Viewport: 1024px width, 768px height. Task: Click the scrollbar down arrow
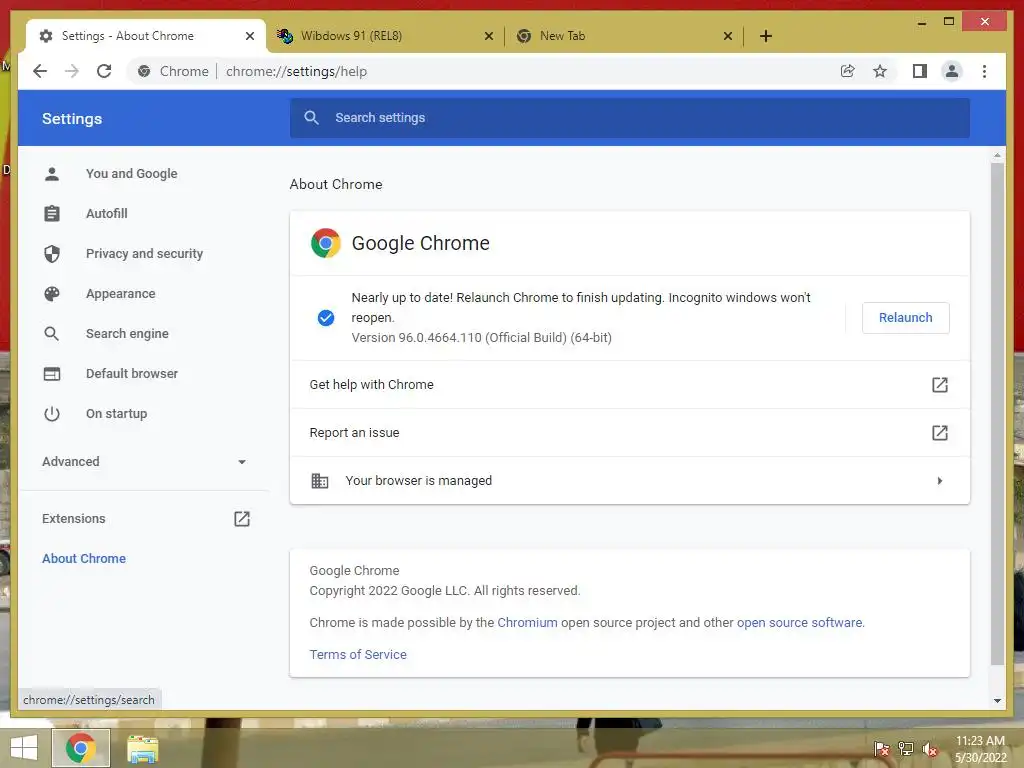tap(997, 701)
